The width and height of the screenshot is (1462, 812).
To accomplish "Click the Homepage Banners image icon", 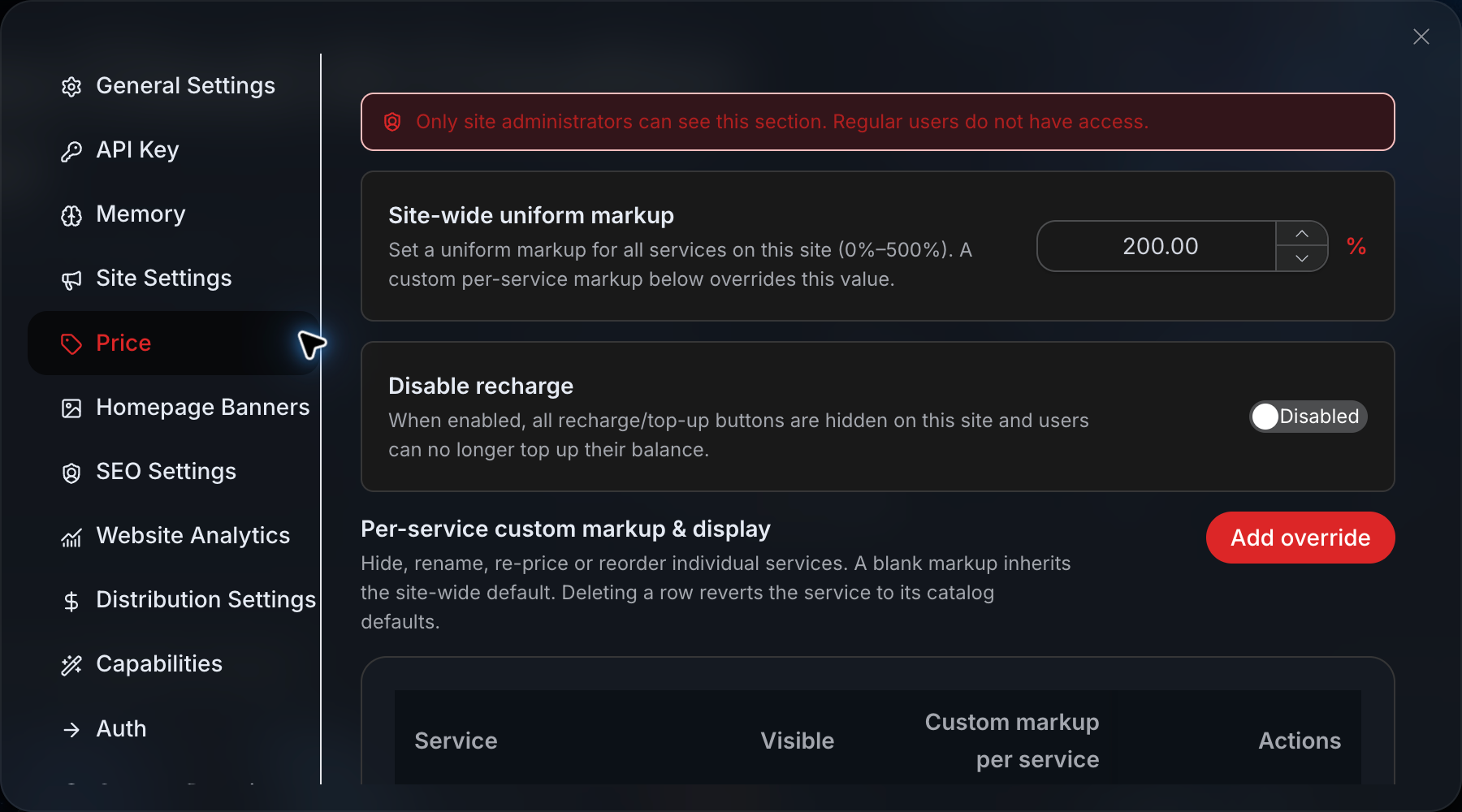I will coord(71,408).
